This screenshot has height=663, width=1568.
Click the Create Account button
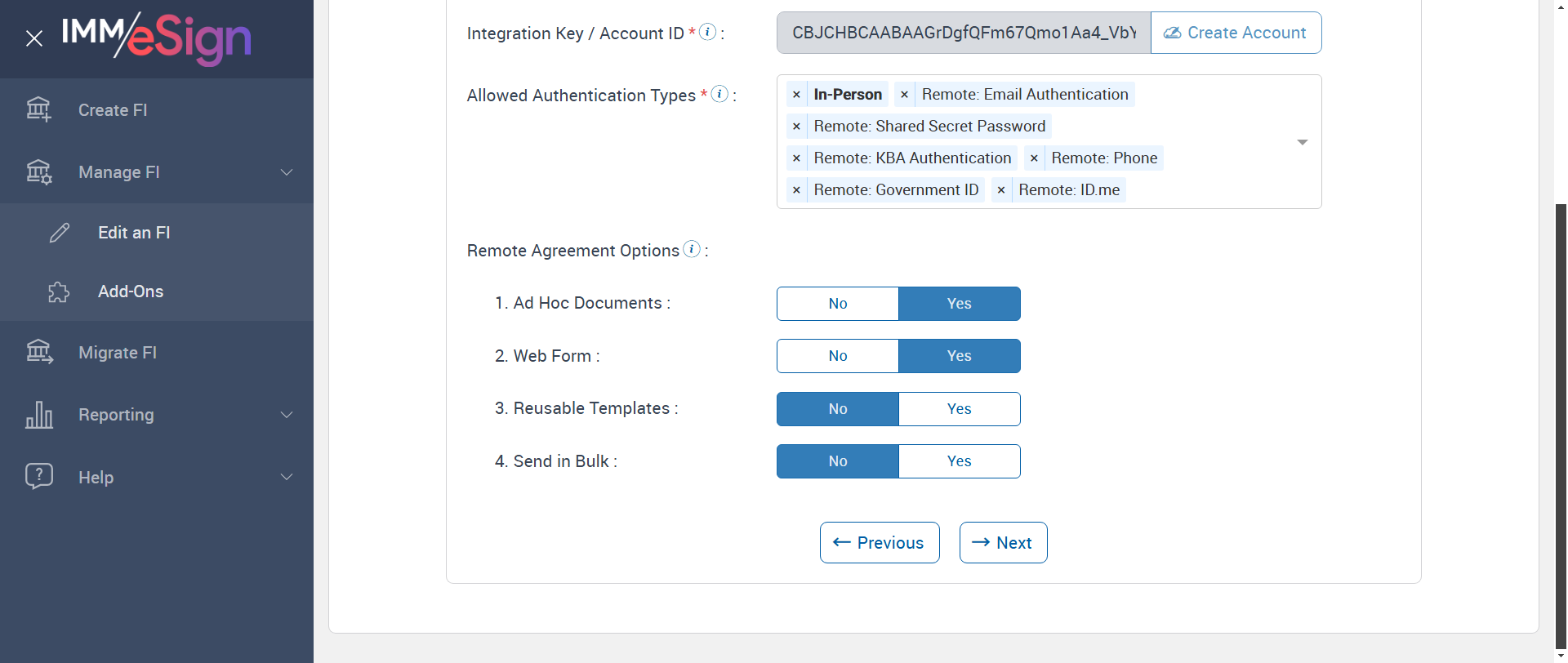click(x=1235, y=33)
